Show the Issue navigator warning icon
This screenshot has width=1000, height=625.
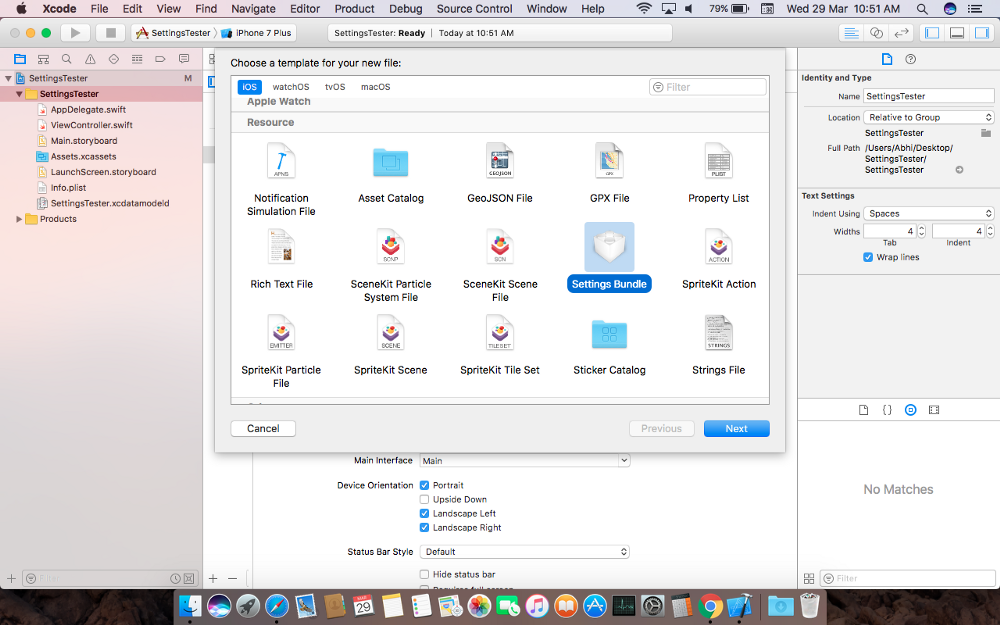(x=90, y=59)
